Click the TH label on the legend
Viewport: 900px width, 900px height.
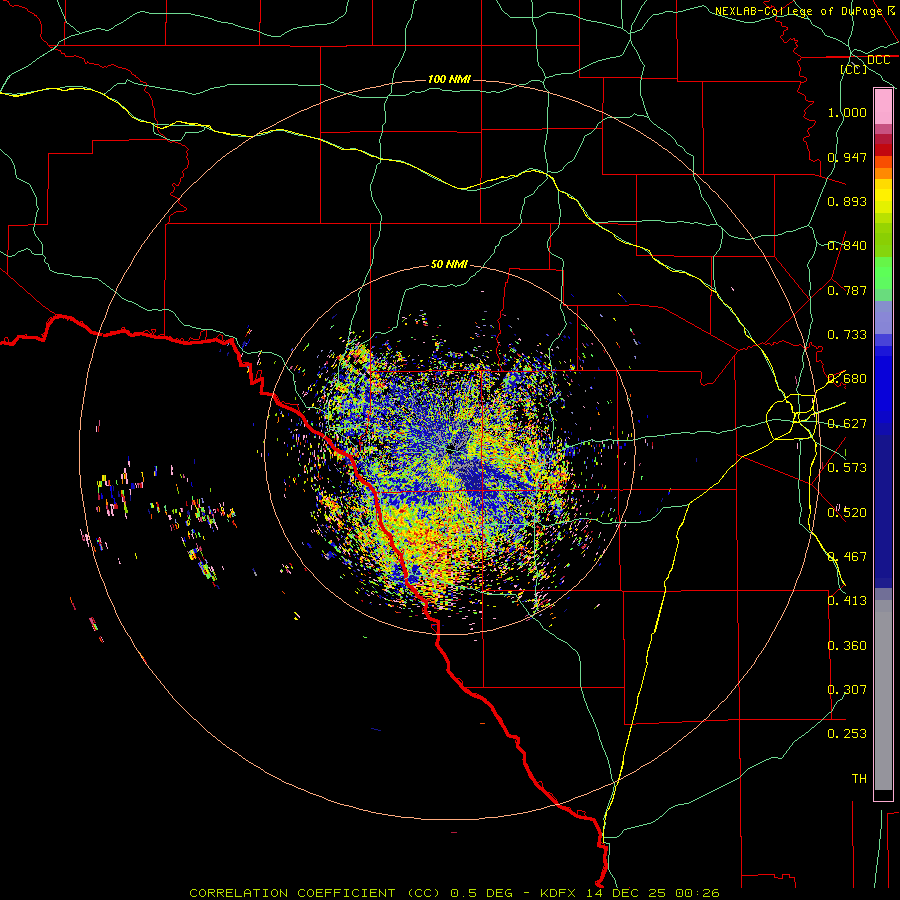click(859, 779)
